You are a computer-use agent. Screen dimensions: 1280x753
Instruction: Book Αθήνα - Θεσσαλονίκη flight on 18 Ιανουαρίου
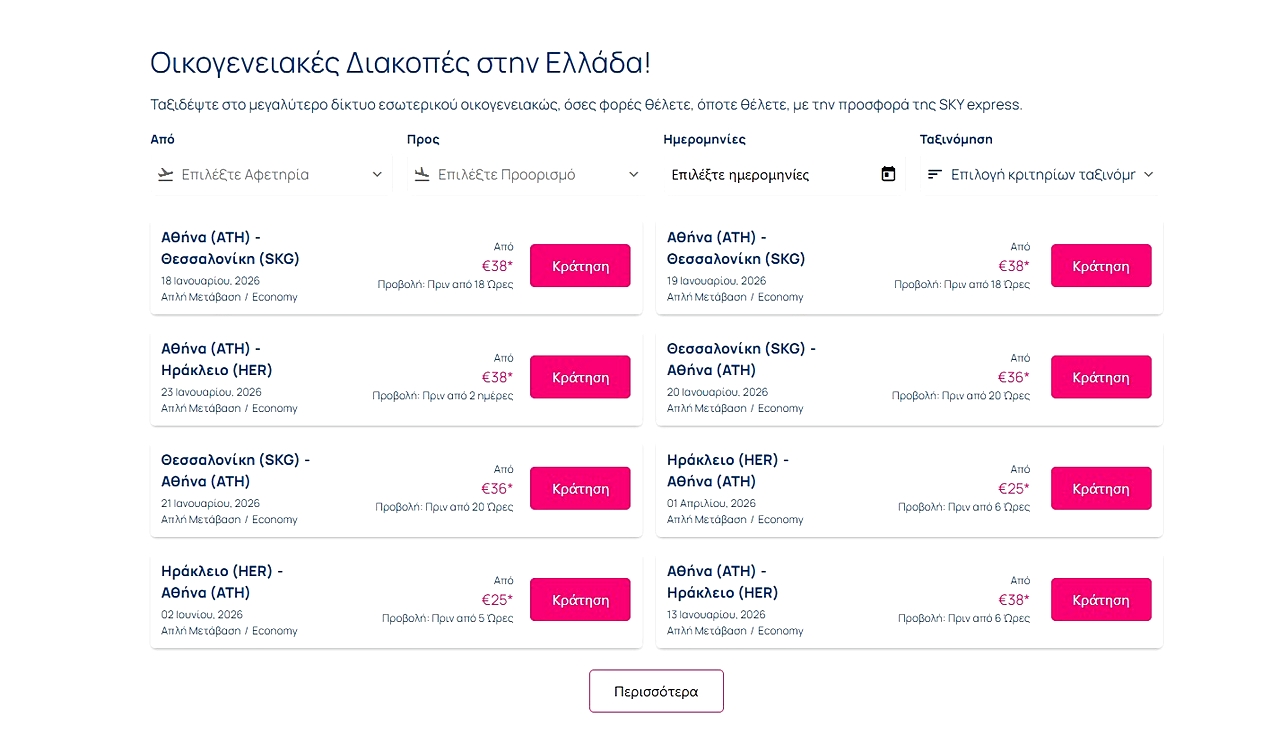(580, 266)
